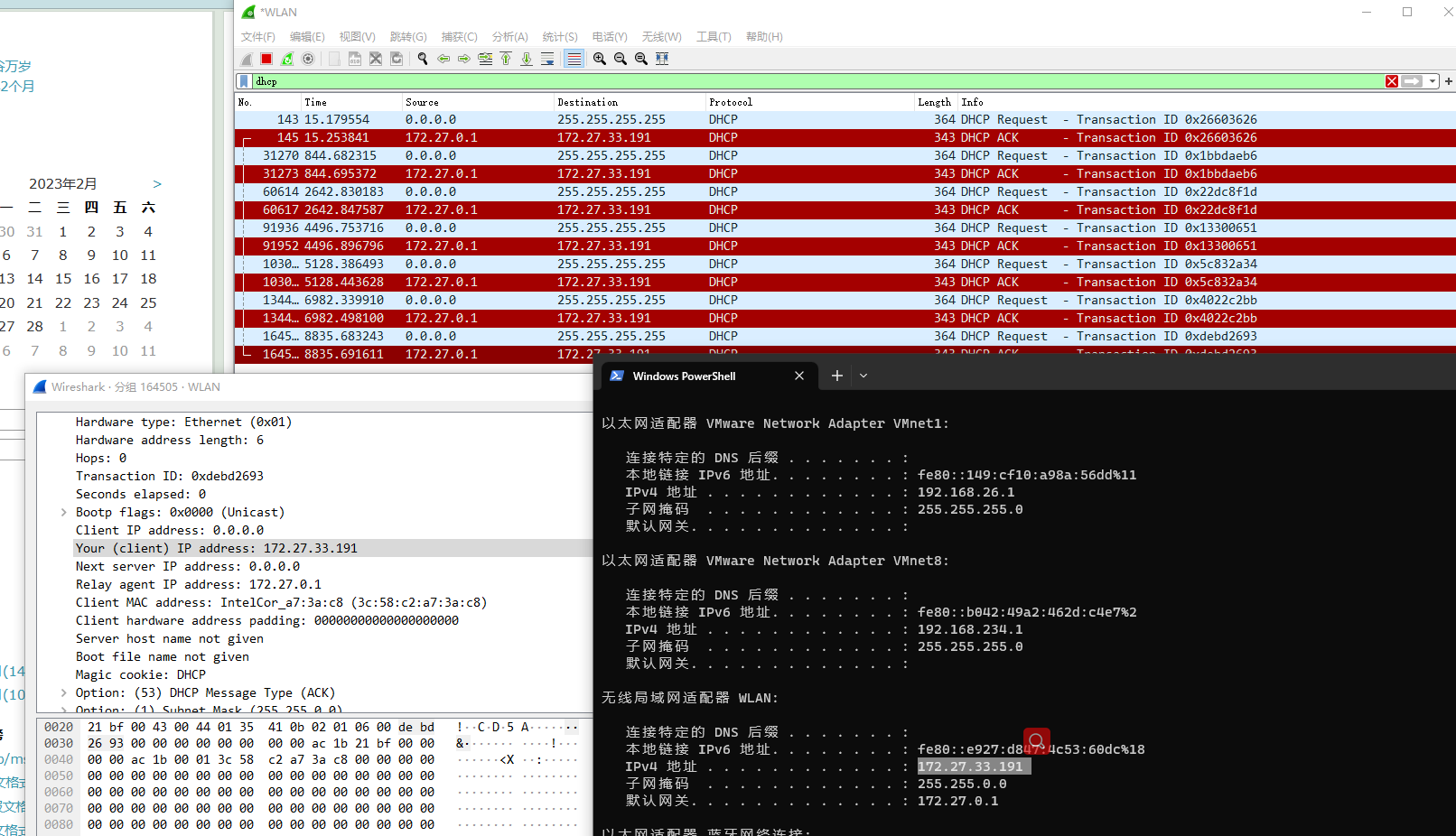Screen dimensions: 1456x836
Task: Open display filter history dropdown
Action: [1433, 81]
